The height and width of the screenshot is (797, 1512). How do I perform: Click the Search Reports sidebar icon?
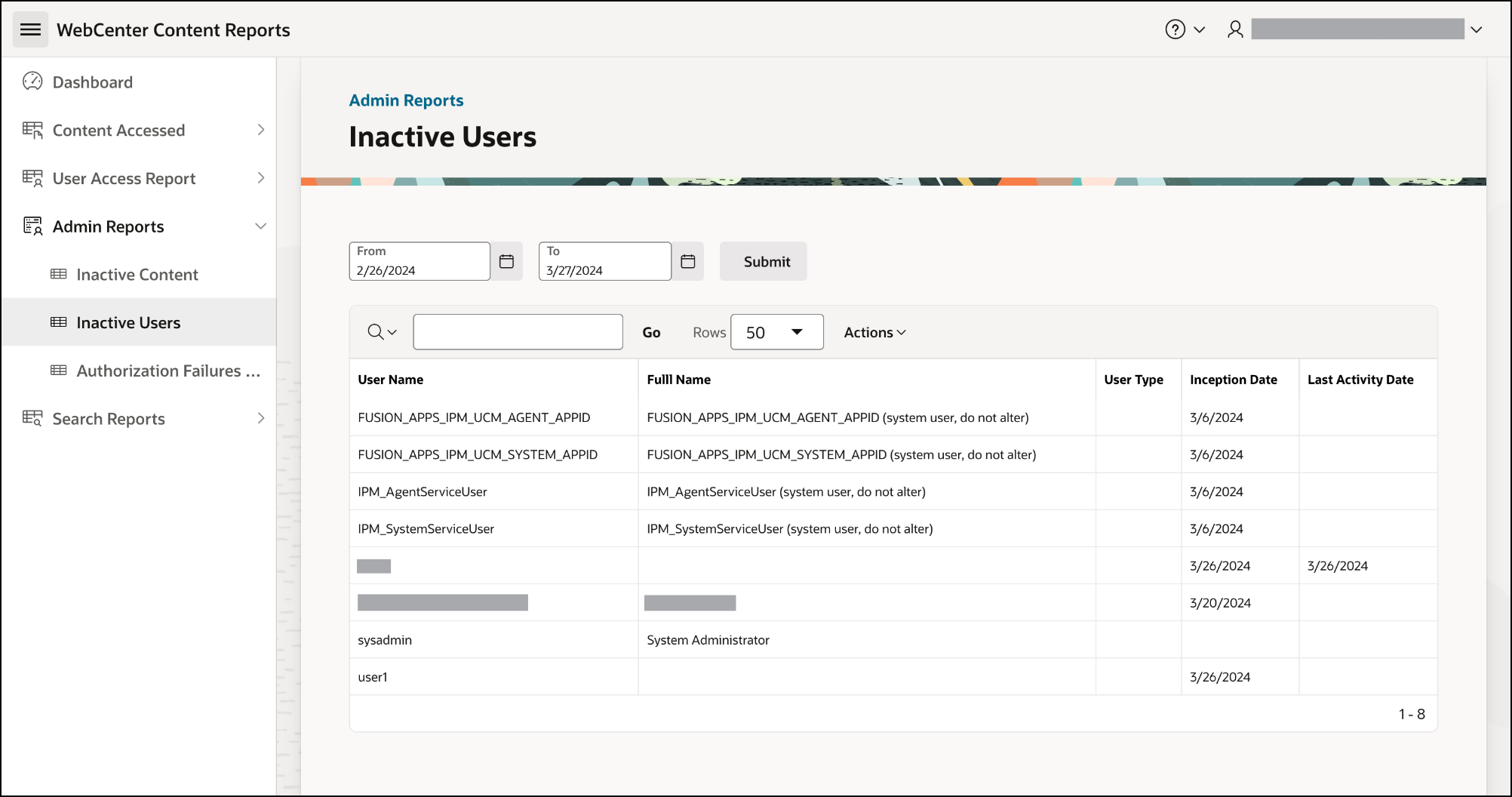coord(32,418)
